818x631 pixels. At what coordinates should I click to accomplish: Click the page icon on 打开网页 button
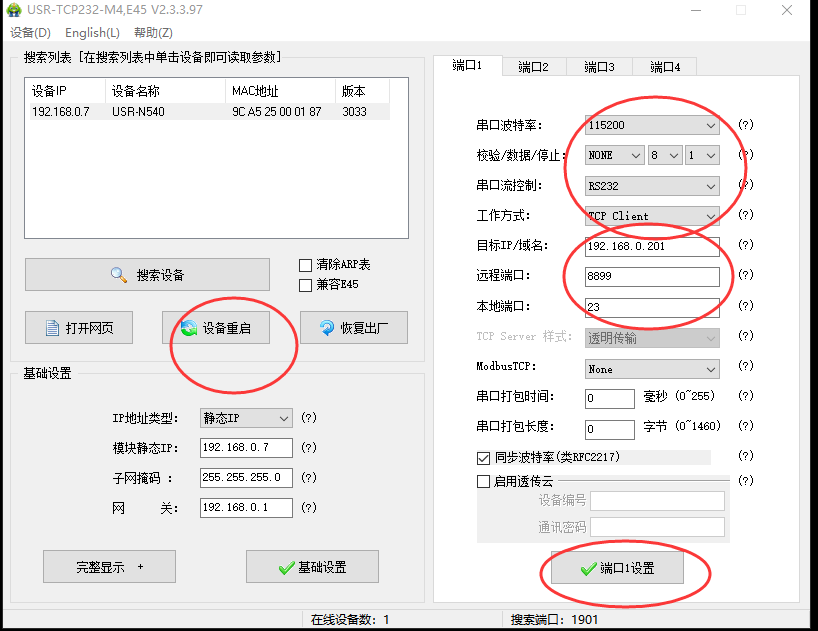(53, 328)
